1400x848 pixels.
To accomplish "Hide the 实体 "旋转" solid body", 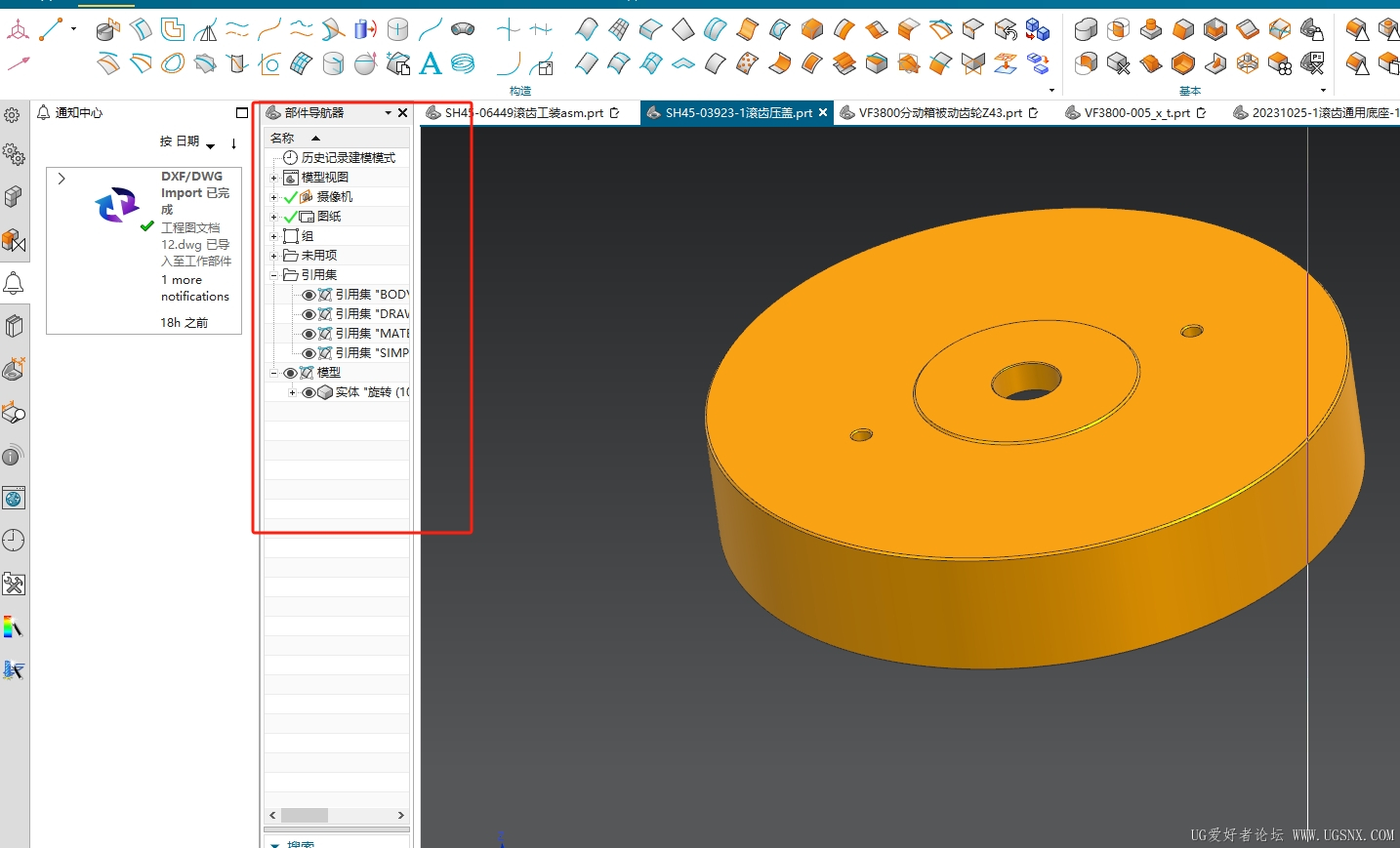I will coord(309,392).
